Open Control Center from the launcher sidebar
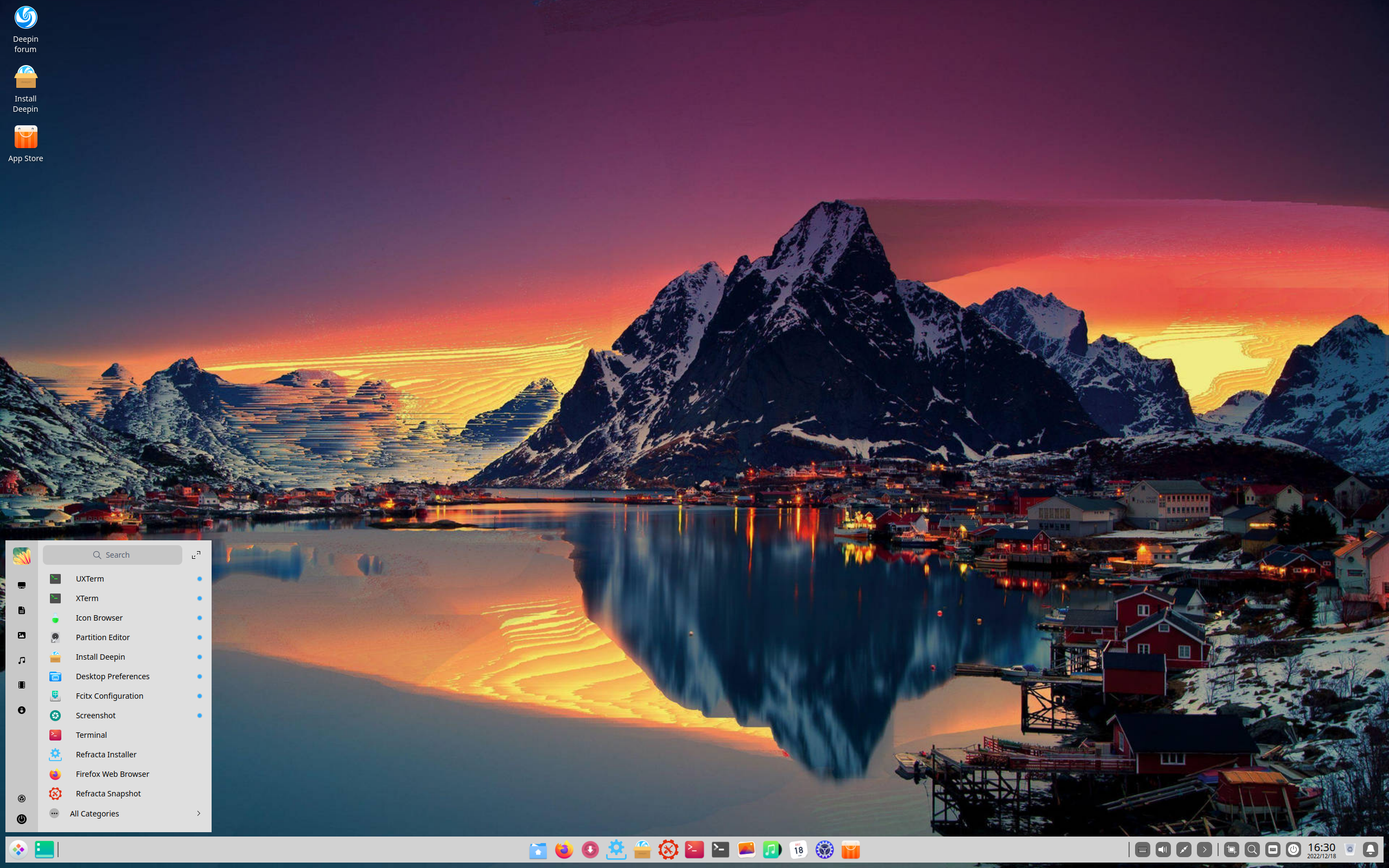This screenshot has width=1389, height=868. (22, 799)
